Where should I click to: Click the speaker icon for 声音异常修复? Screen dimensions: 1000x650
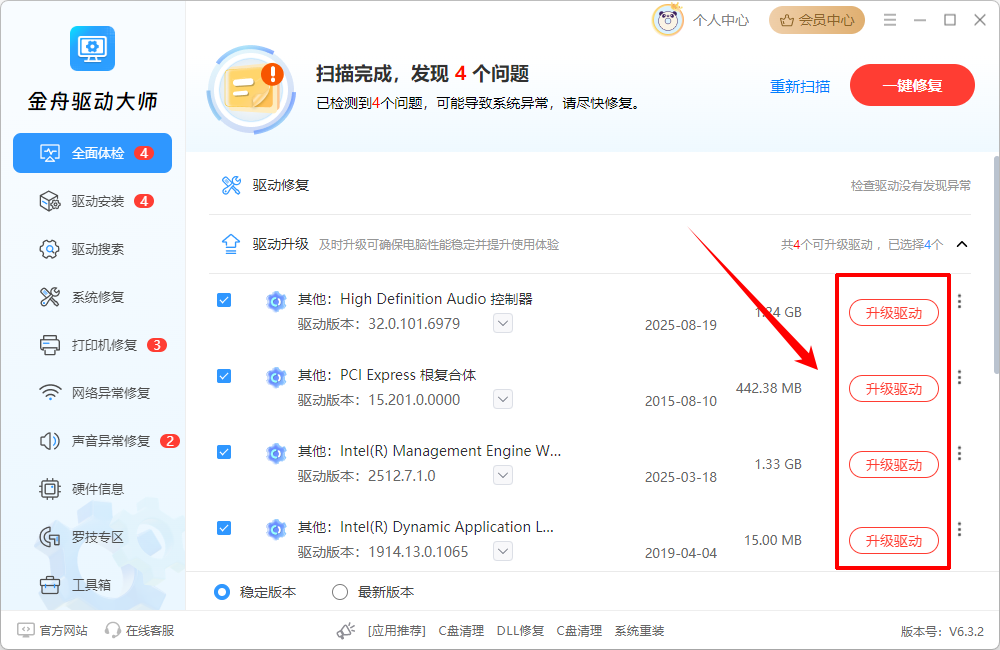tap(50, 441)
